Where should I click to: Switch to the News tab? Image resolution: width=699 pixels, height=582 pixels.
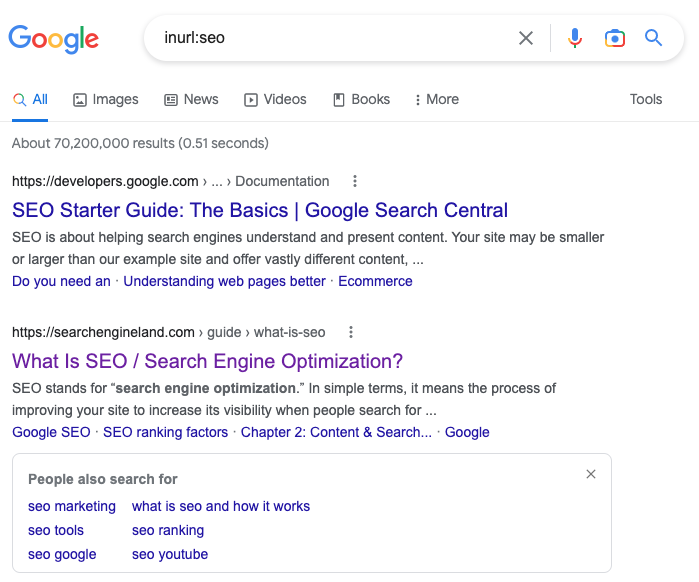pos(191,99)
